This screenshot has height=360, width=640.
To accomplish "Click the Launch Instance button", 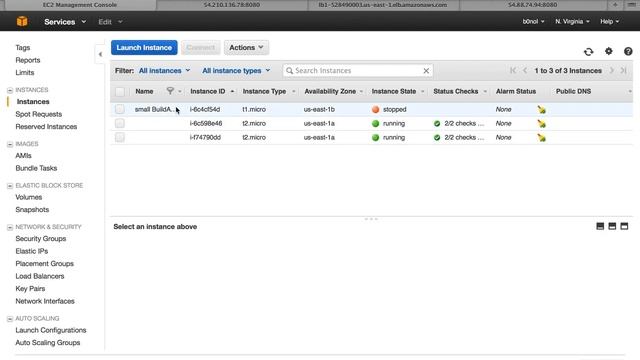I will (x=144, y=47).
